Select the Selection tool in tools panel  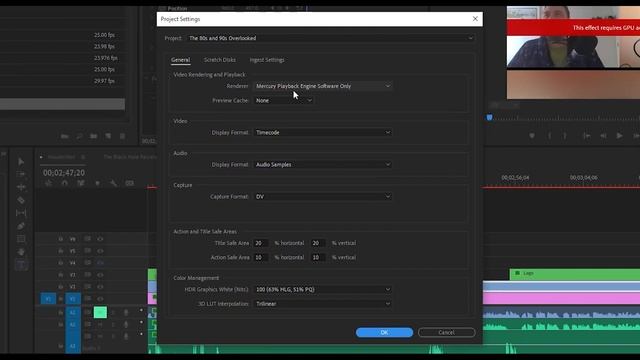tap(21, 162)
